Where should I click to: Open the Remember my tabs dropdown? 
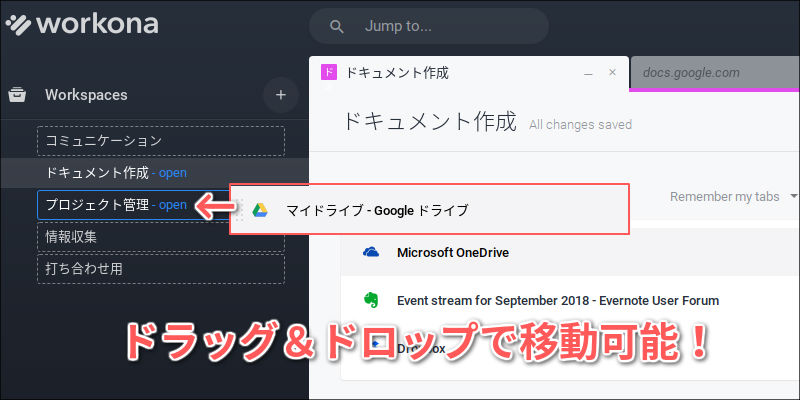pyautogui.click(x=734, y=196)
